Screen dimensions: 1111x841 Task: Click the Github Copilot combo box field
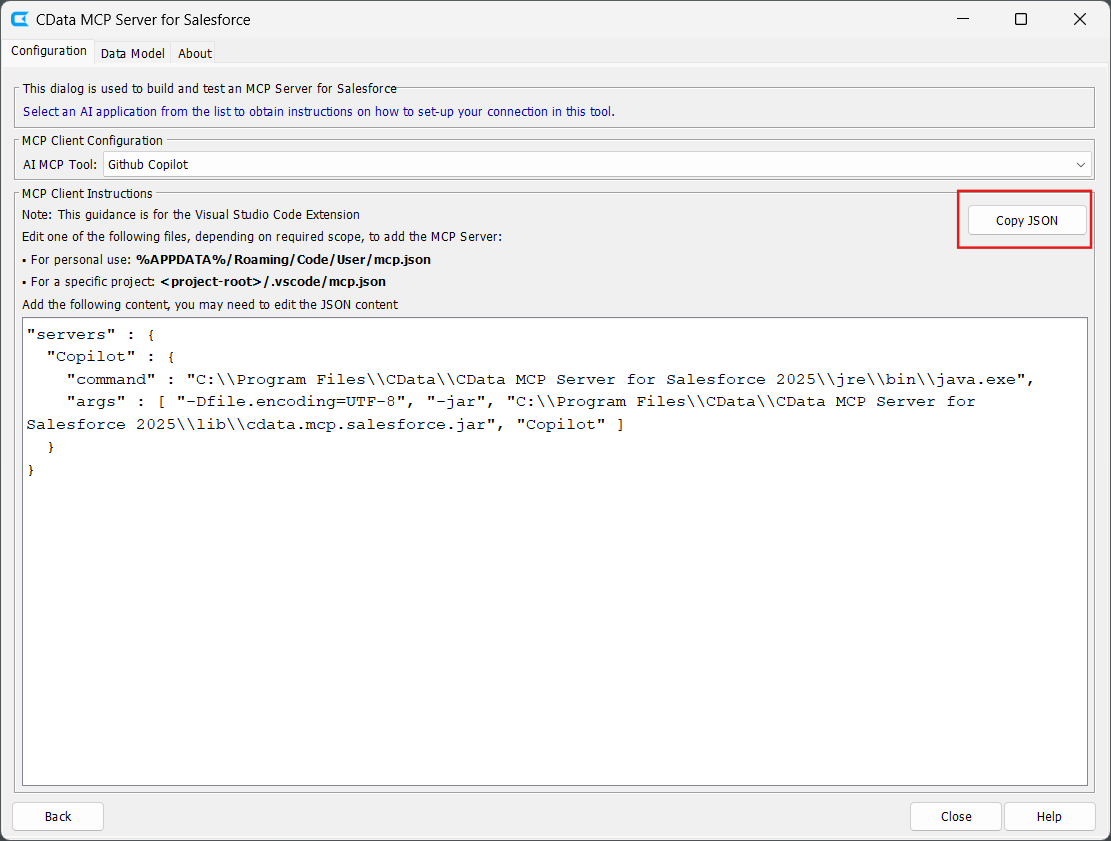pos(590,164)
